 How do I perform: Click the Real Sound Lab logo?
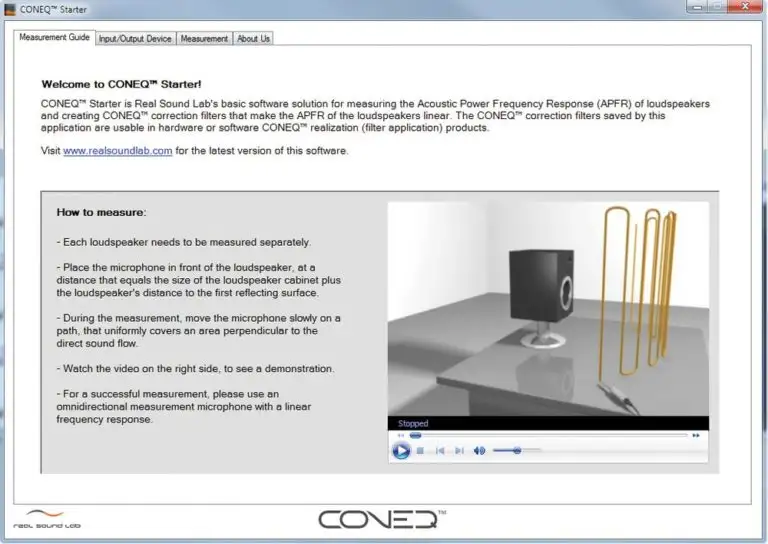pyautogui.click(x=47, y=519)
